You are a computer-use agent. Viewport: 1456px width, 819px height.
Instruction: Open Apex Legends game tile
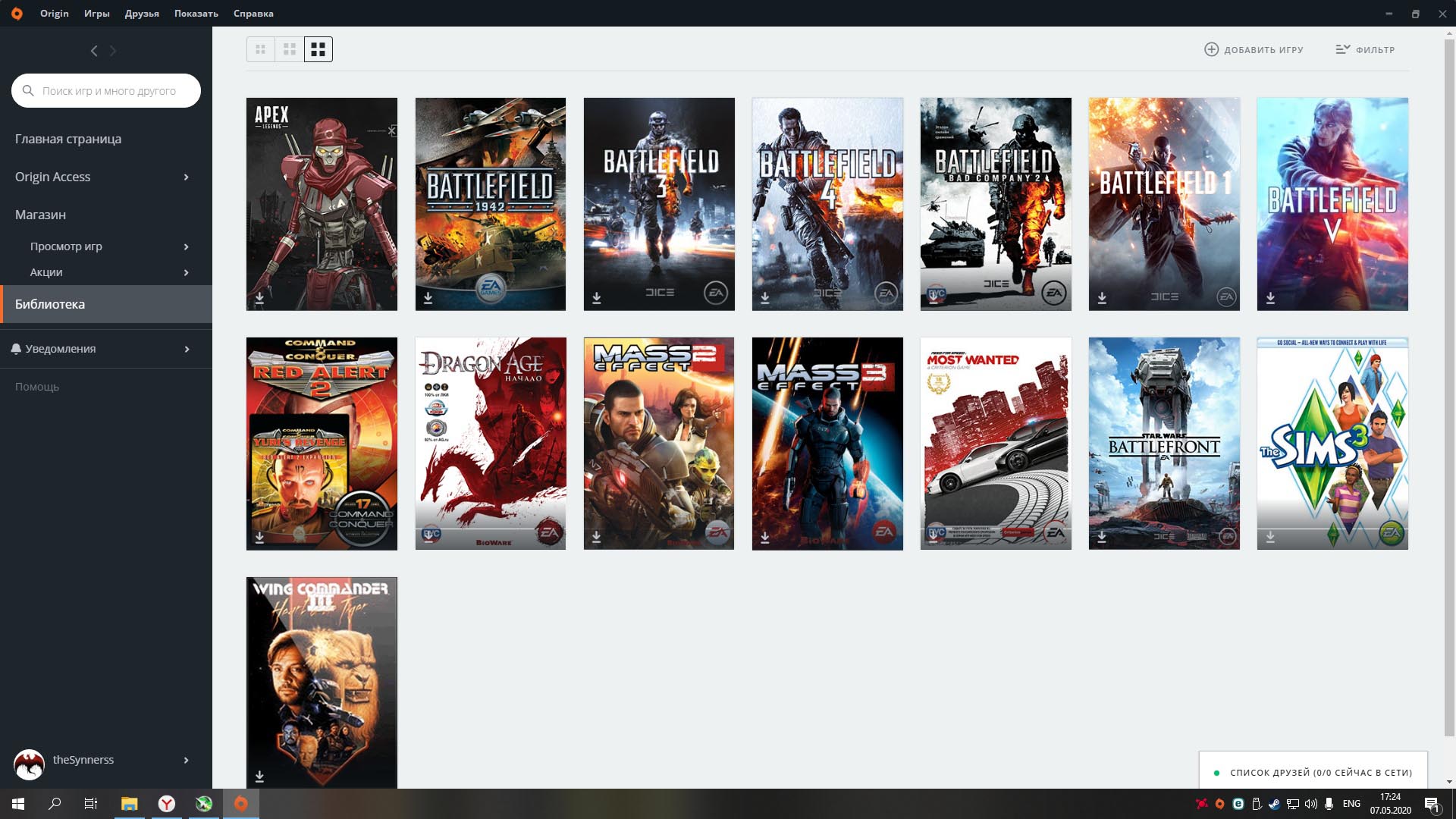click(x=322, y=204)
